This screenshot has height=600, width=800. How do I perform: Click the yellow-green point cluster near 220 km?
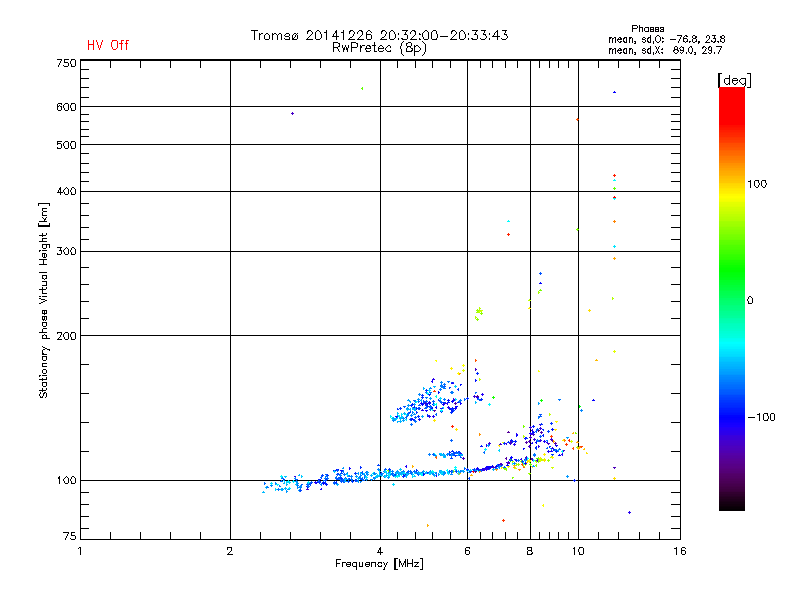pos(478,313)
